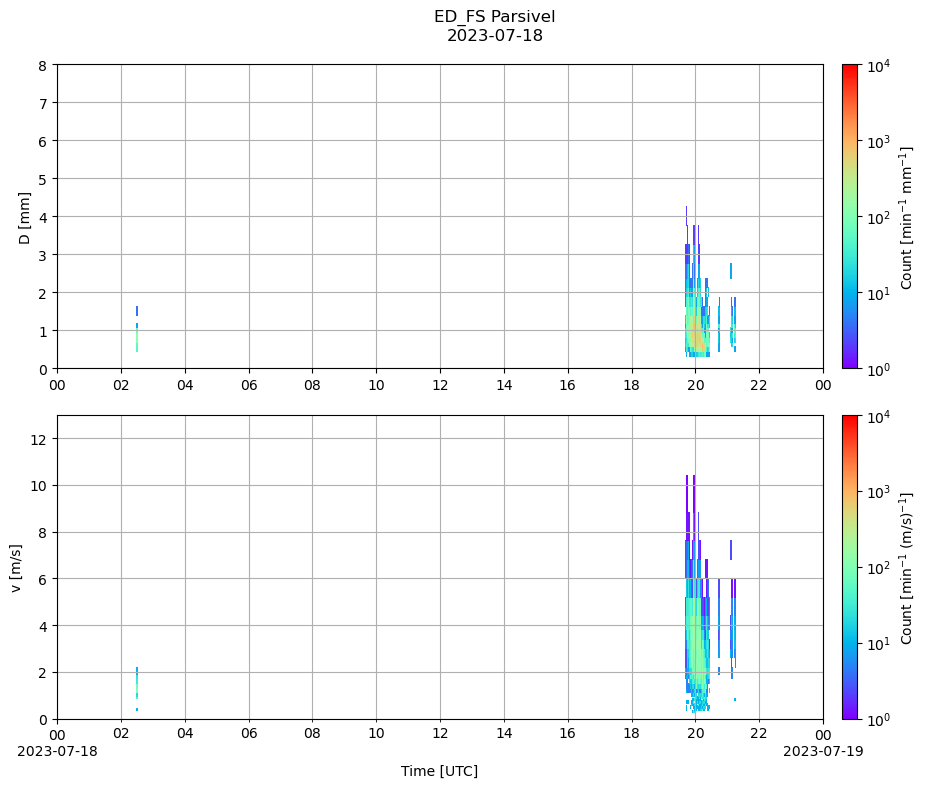This screenshot has height=788, width=927.
Task: Click tick label '7' on the D axis
Action: coord(43,103)
